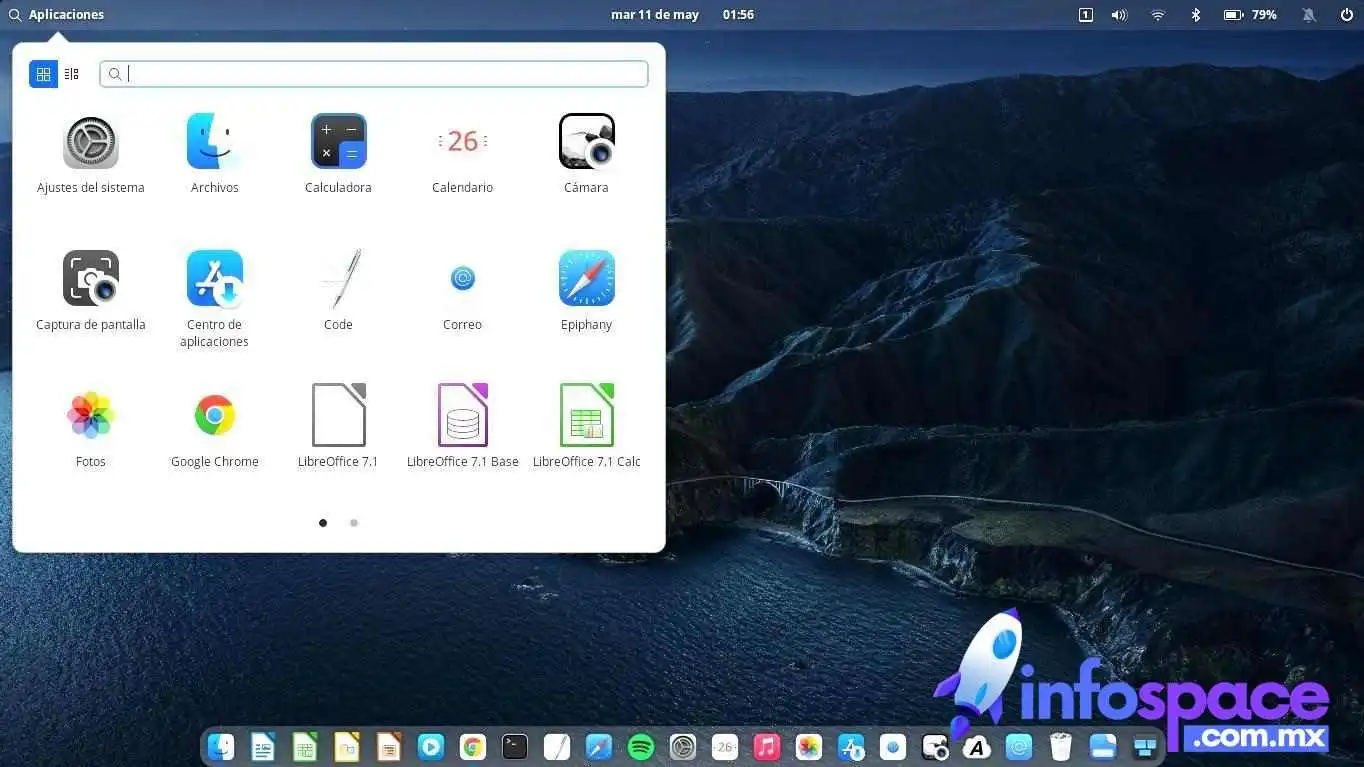Open the Trash in the dock
The width and height of the screenshot is (1364, 767).
coord(1061,746)
